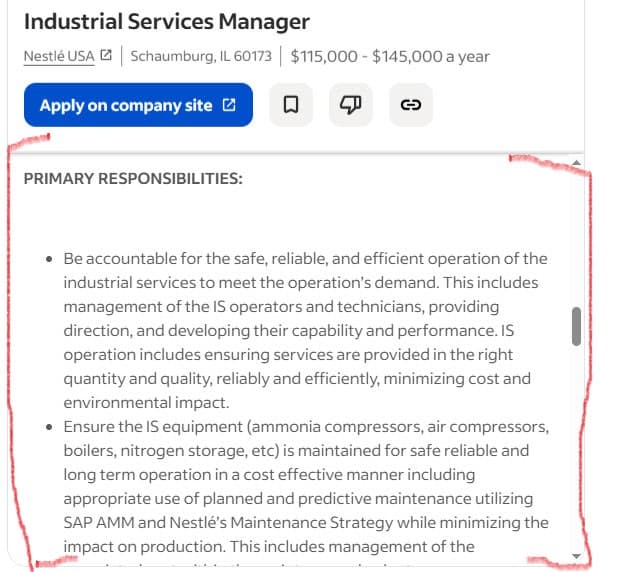
Task: Click external-link icon inside Apply button
Action: (229, 105)
